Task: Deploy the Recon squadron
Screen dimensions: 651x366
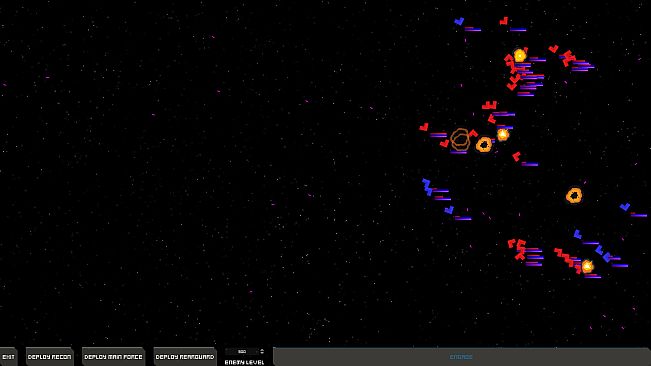Action: [49, 357]
